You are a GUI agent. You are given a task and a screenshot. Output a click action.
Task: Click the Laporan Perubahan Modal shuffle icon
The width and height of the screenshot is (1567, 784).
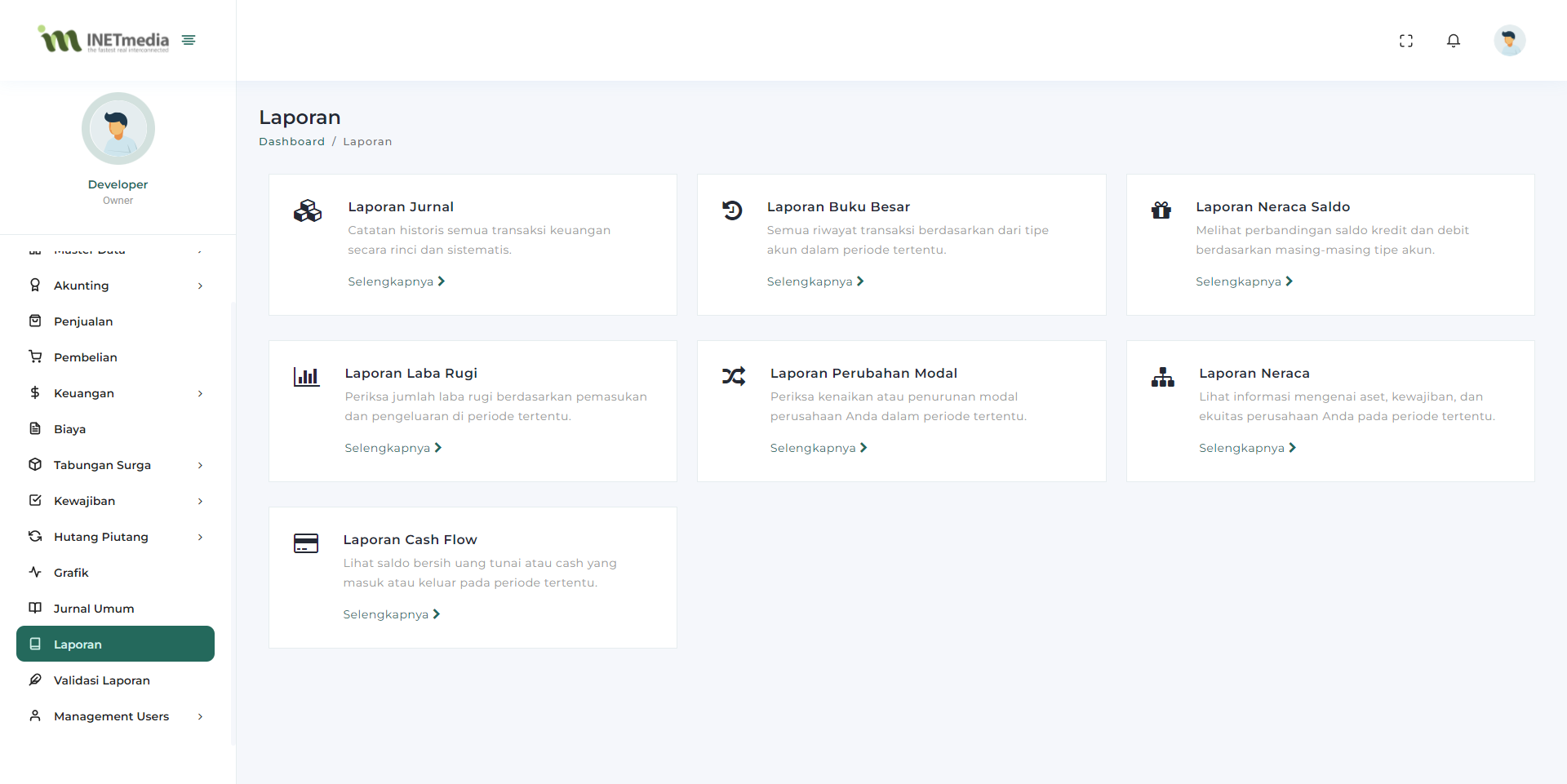(x=733, y=377)
